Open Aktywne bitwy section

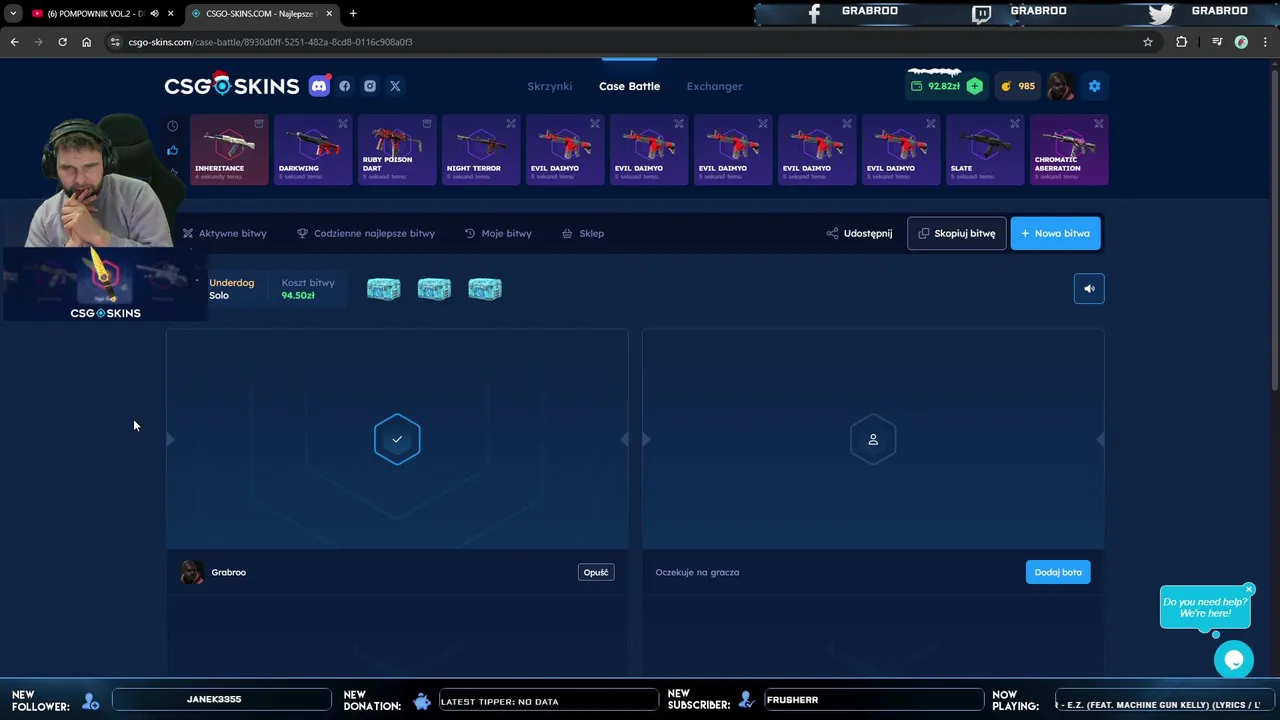(x=224, y=233)
